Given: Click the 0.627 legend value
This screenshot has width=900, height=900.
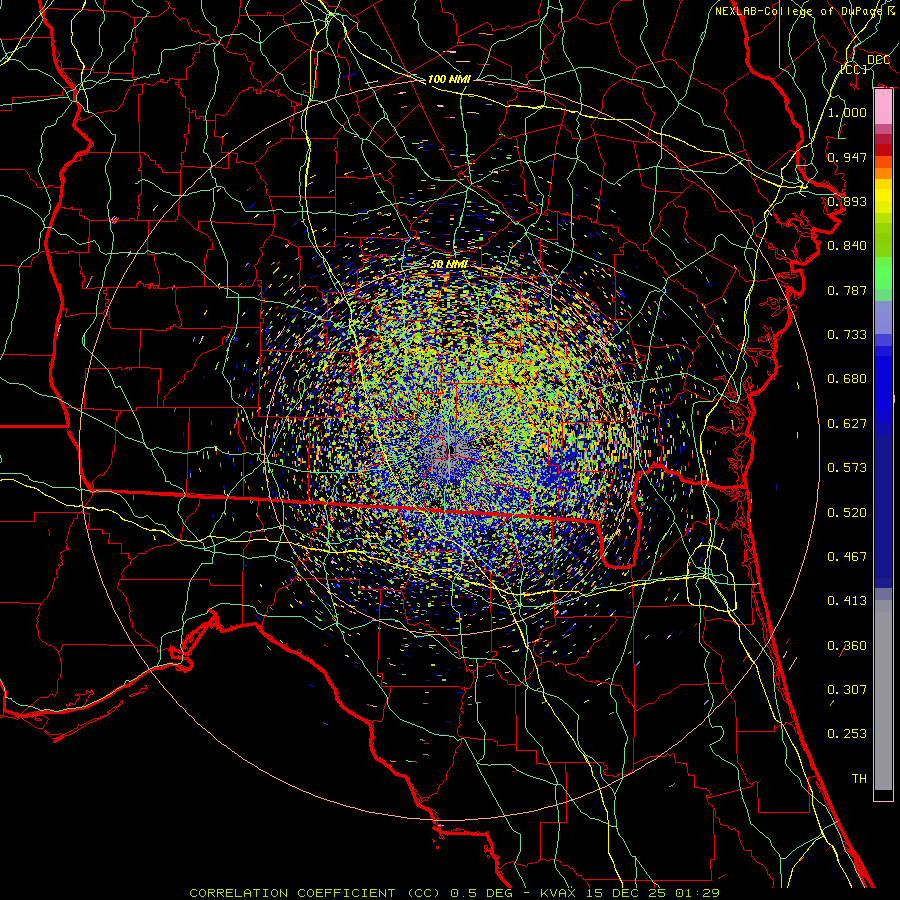Looking at the screenshot, I should (847, 424).
